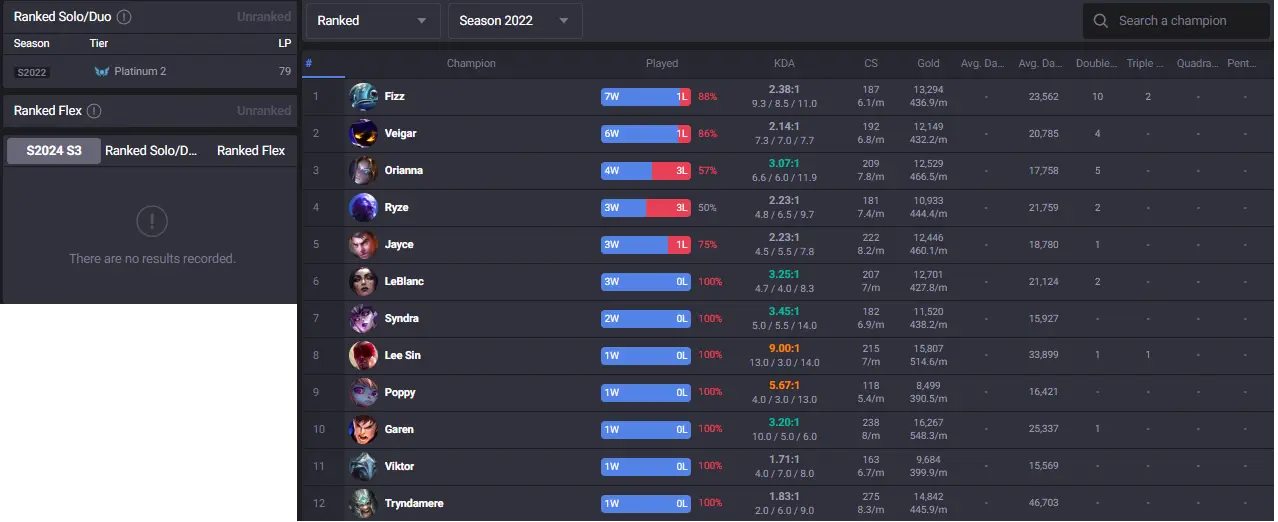
Task: Sort table by Gold column
Action: [x=928, y=63]
